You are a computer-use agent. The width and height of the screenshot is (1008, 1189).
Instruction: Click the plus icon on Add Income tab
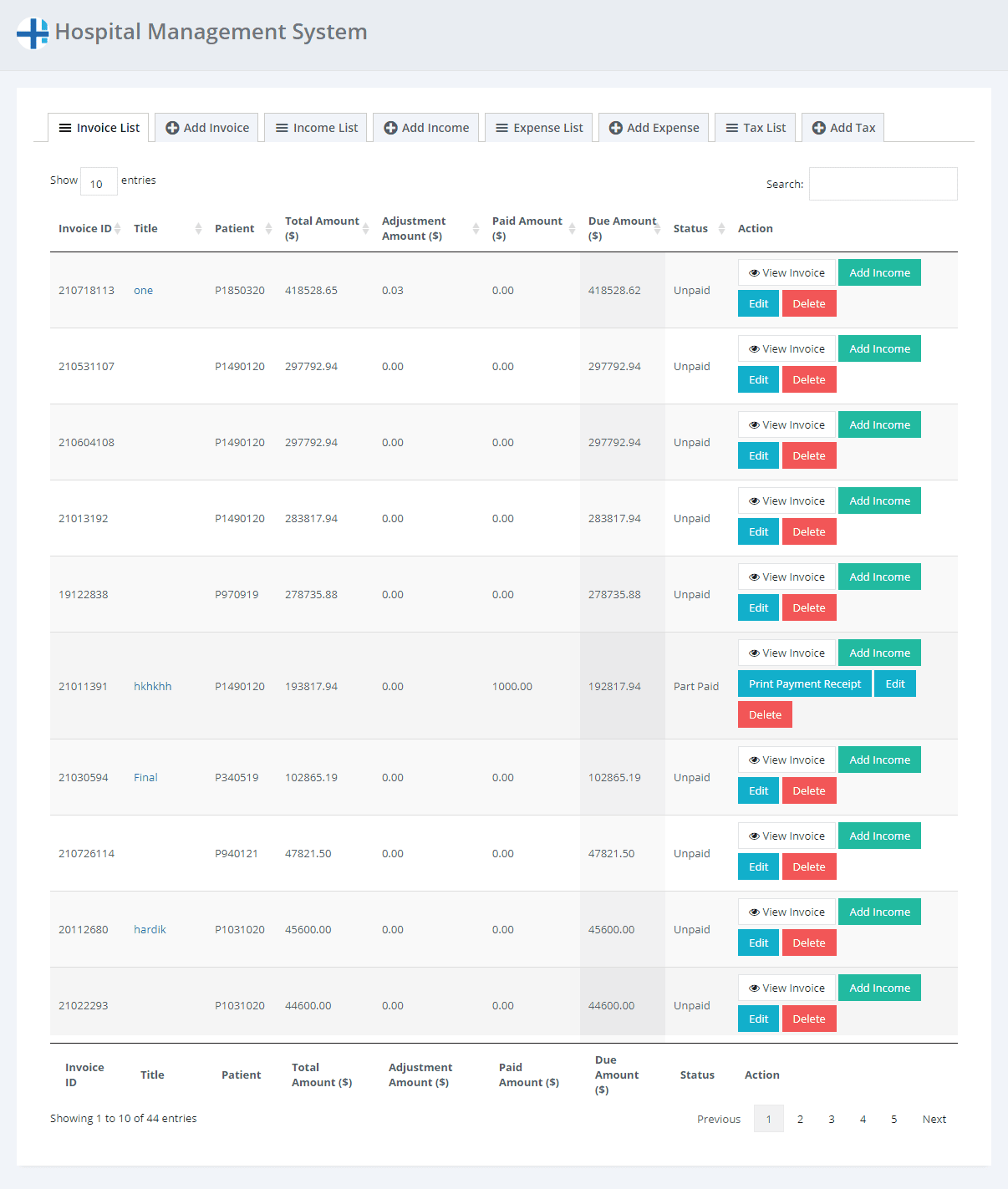click(390, 127)
